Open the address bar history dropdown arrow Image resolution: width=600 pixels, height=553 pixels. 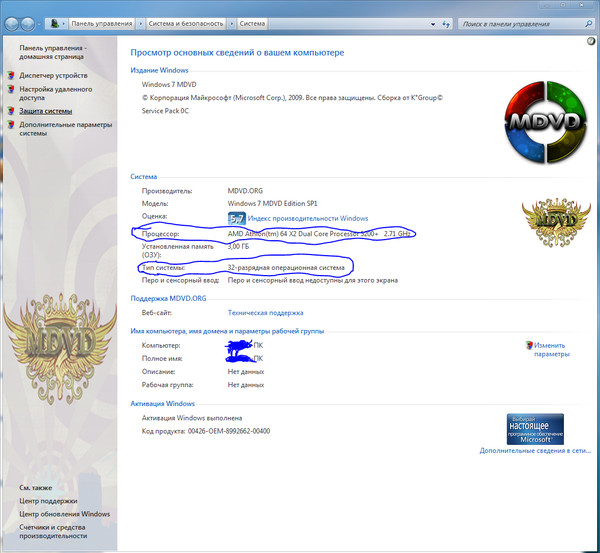point(433,24)
